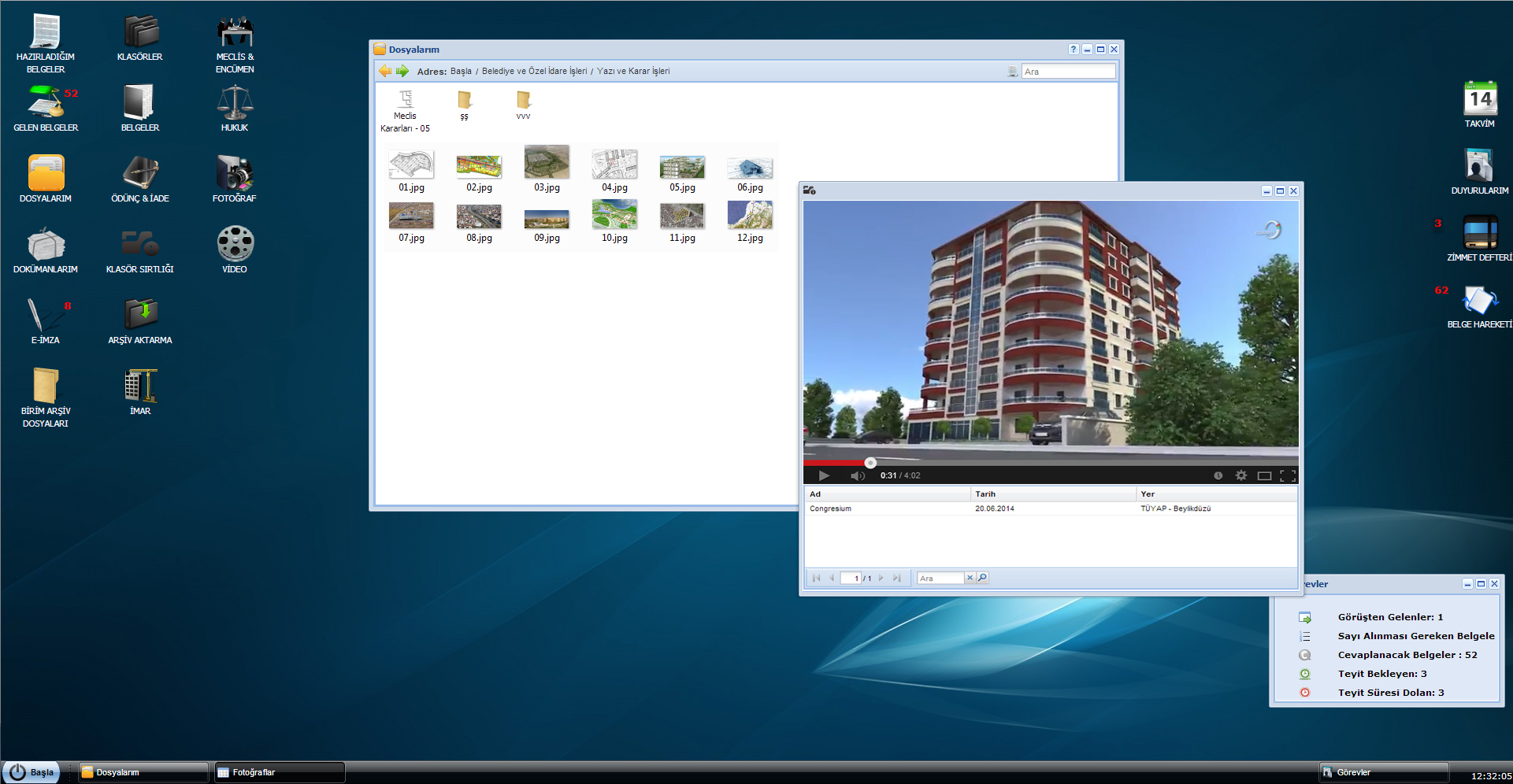This screenshot has width=1513, height=784.
Task: Click Yazı ve Karar İşleri breadcrumb
Action: coord(633,71)
